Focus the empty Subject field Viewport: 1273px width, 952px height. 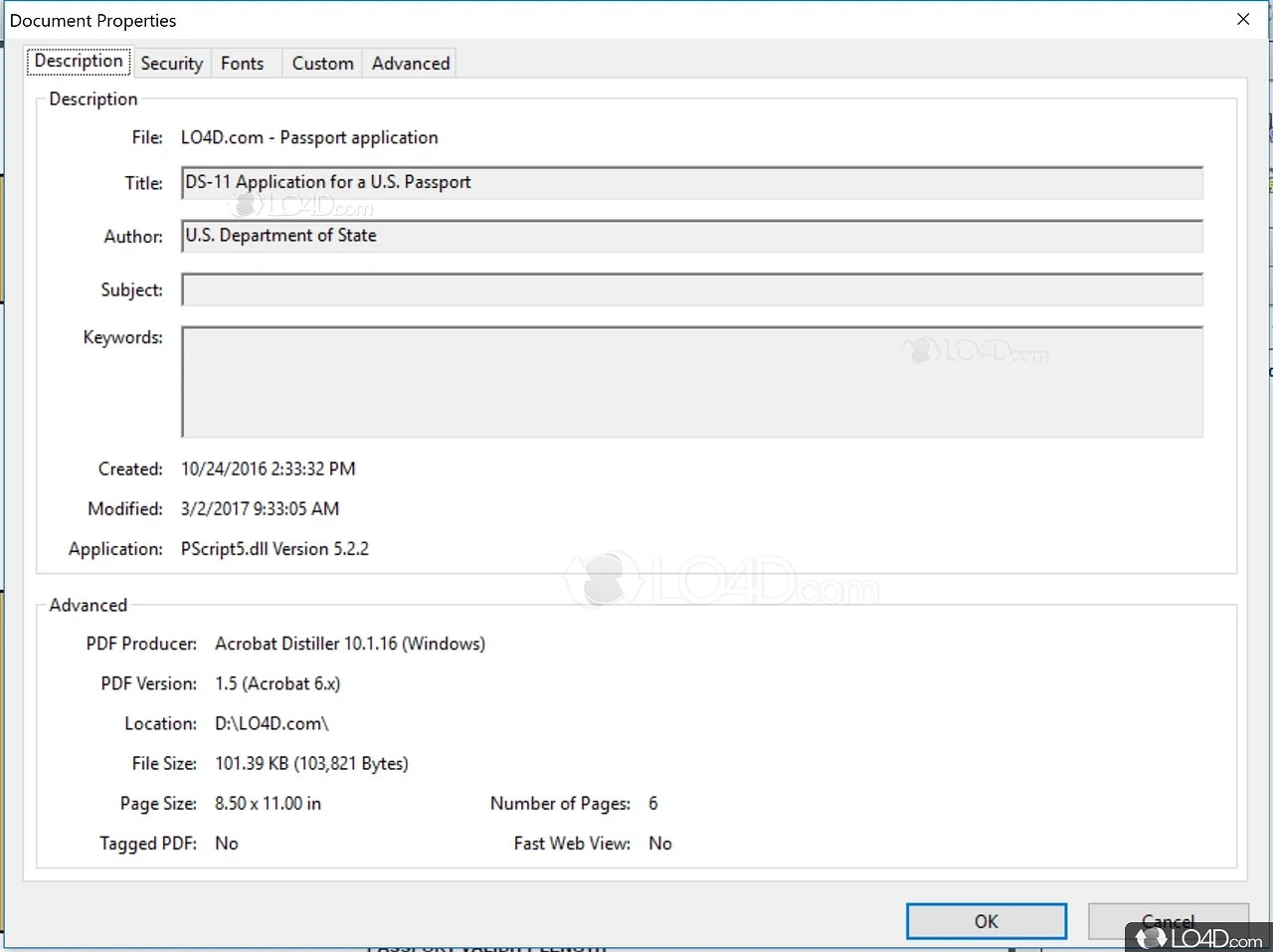click(x=692, y=289)
